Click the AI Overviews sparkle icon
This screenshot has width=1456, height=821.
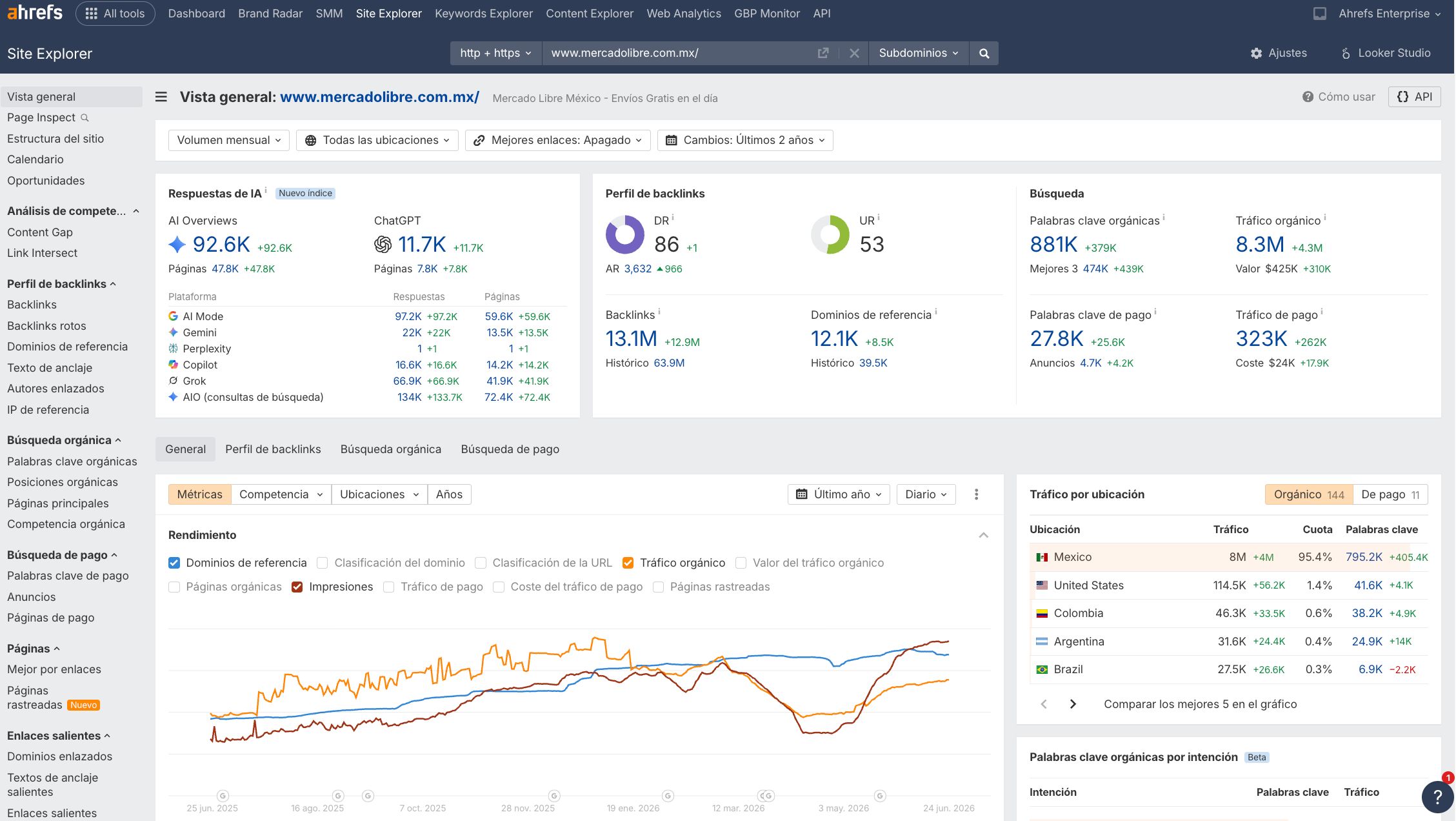click(177, 245)
